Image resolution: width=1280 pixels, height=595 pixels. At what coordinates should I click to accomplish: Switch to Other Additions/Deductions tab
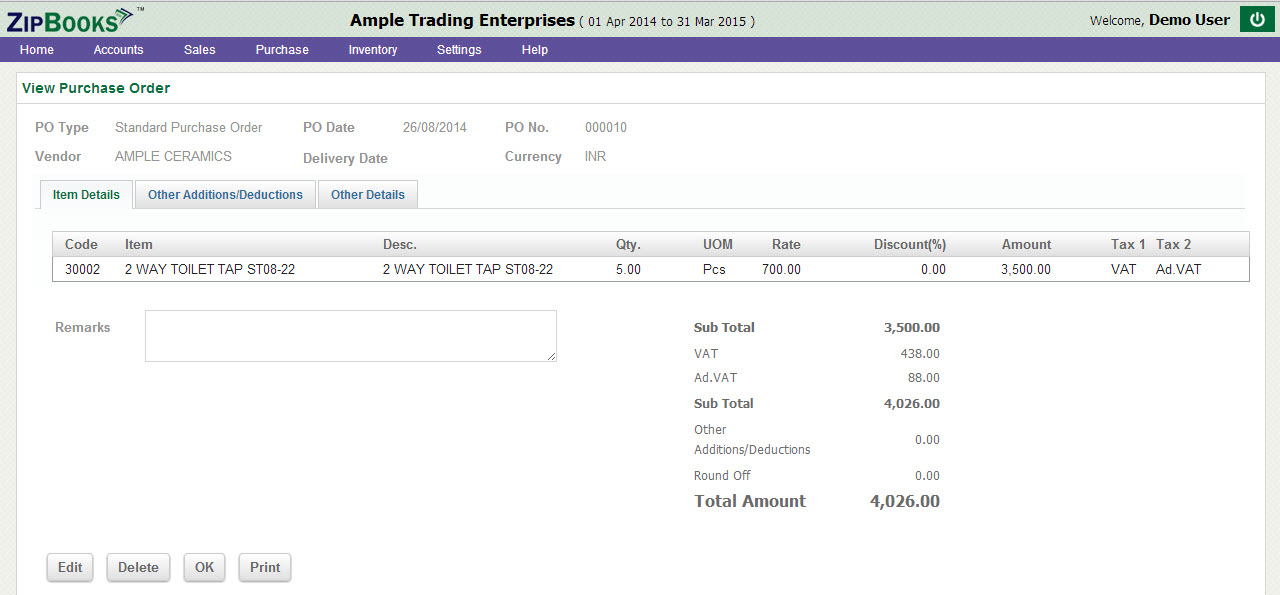pyautogui.click(x=225, y=195)
